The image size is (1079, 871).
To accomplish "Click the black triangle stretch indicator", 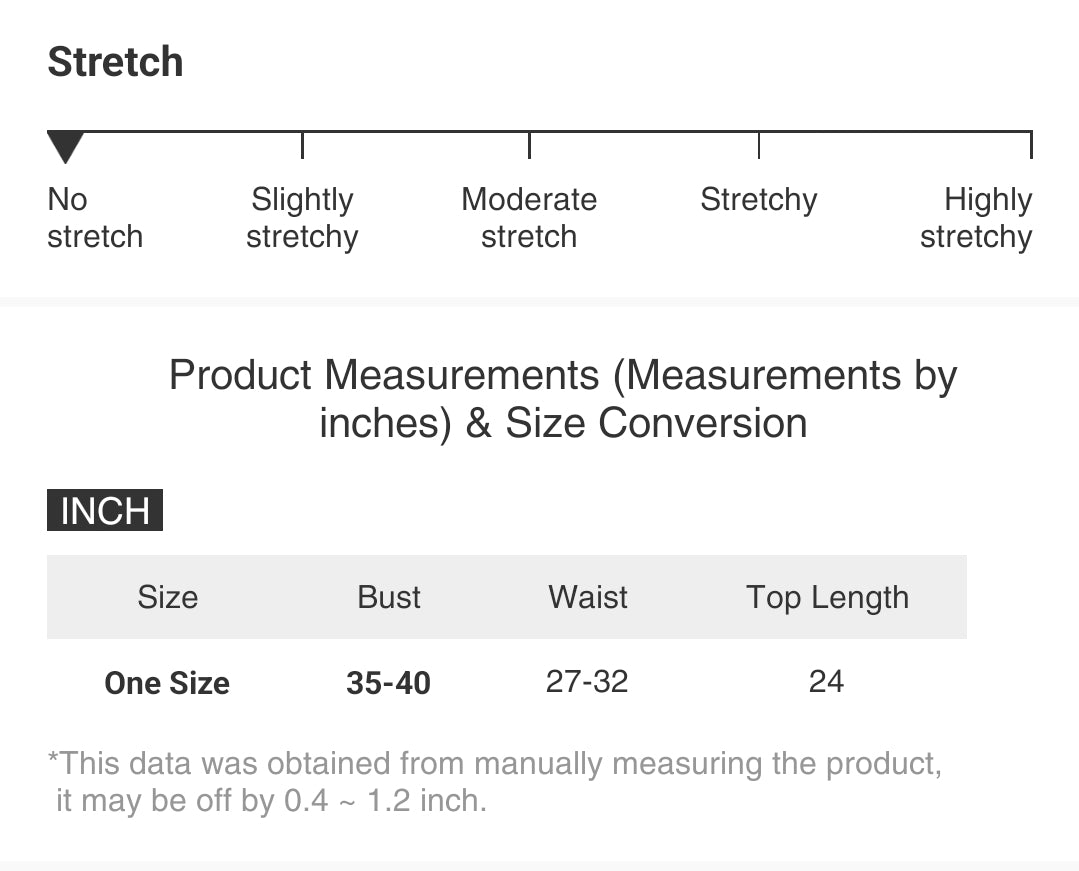I will pos(66,147).
